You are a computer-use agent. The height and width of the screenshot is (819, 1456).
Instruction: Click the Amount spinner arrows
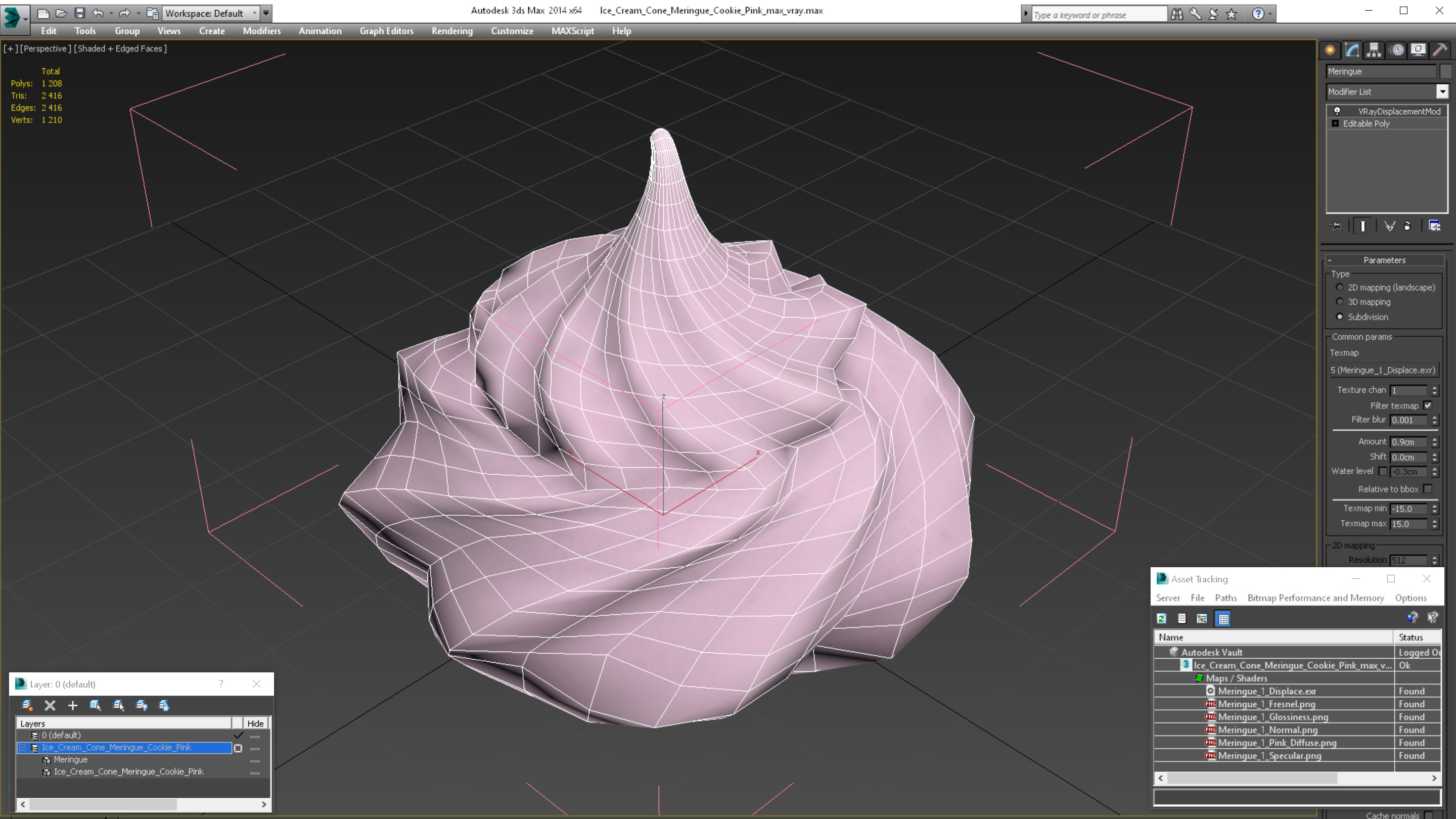[1435, 442]
